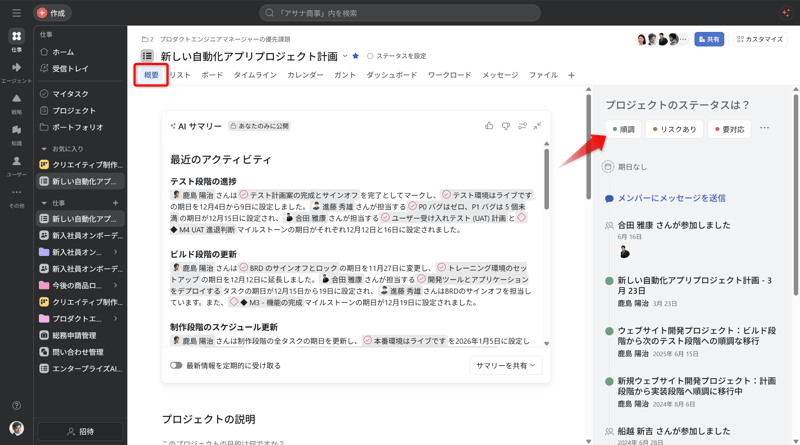Click the カスタマイズ button

[760, 39]
